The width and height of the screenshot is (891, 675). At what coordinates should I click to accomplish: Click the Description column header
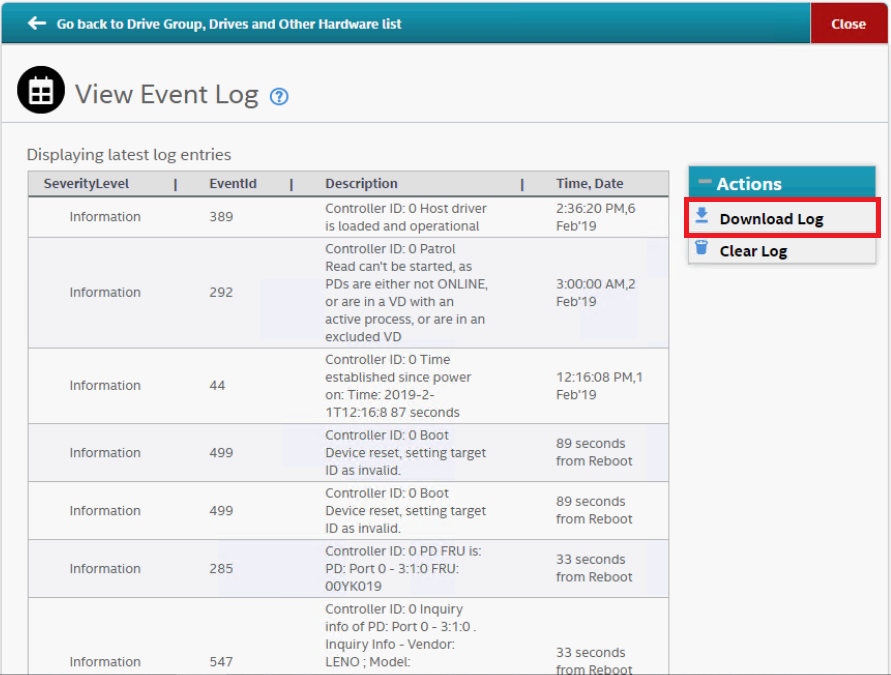361,184
